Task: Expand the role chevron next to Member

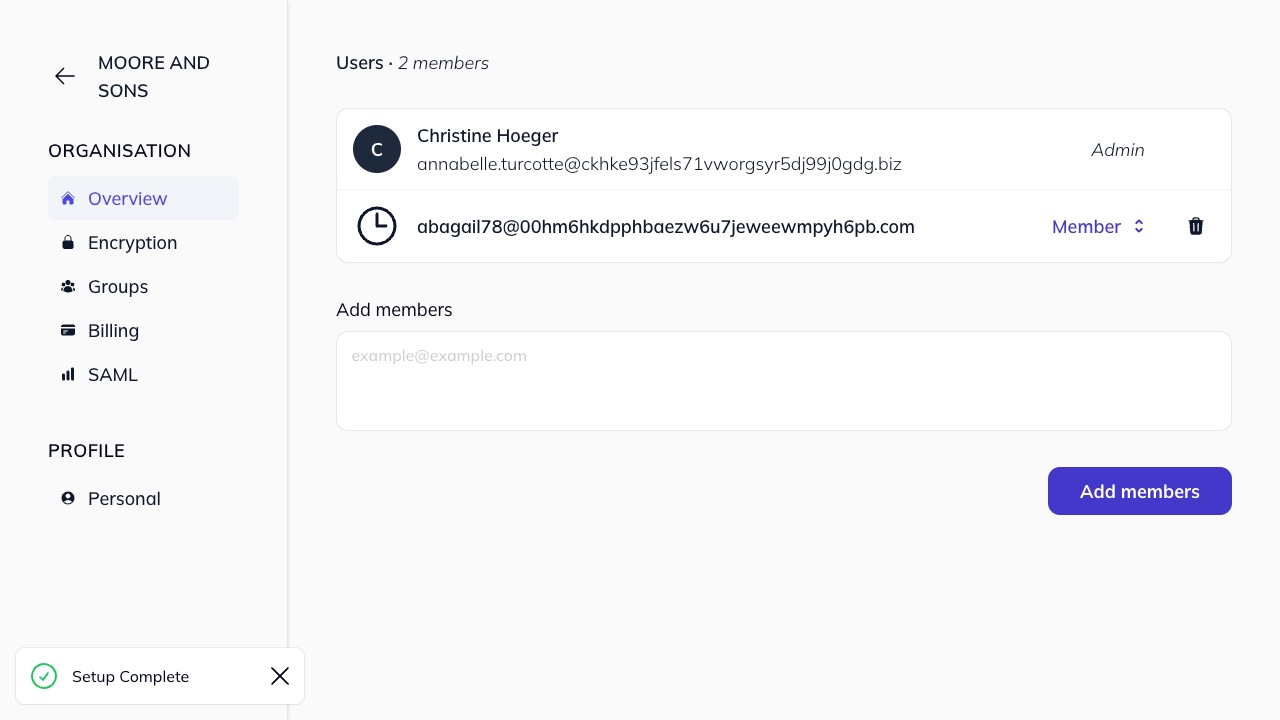Action: (x=1138, y=226)
